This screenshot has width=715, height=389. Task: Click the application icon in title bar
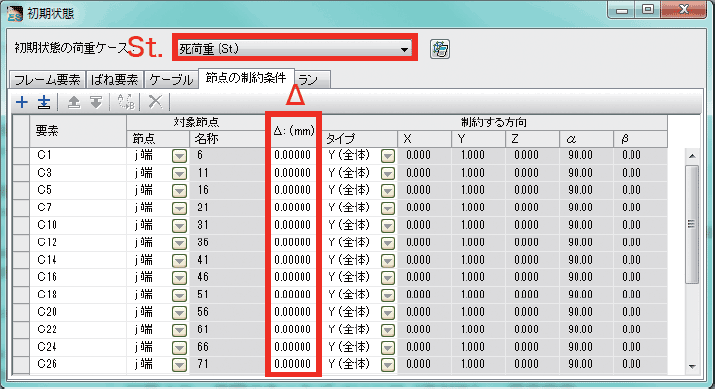(x=15, y=14)
